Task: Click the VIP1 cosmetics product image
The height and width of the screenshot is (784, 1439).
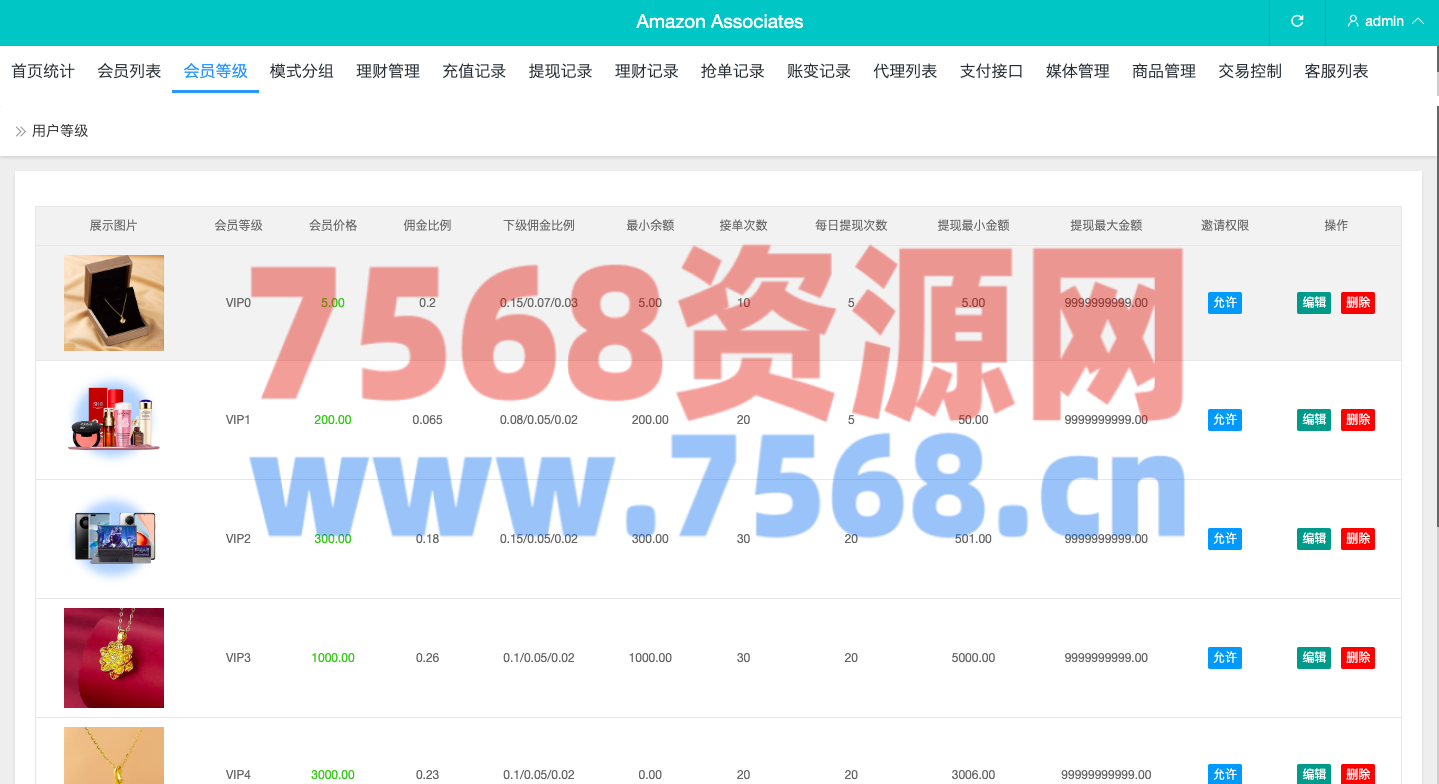Action: (114, 420)
